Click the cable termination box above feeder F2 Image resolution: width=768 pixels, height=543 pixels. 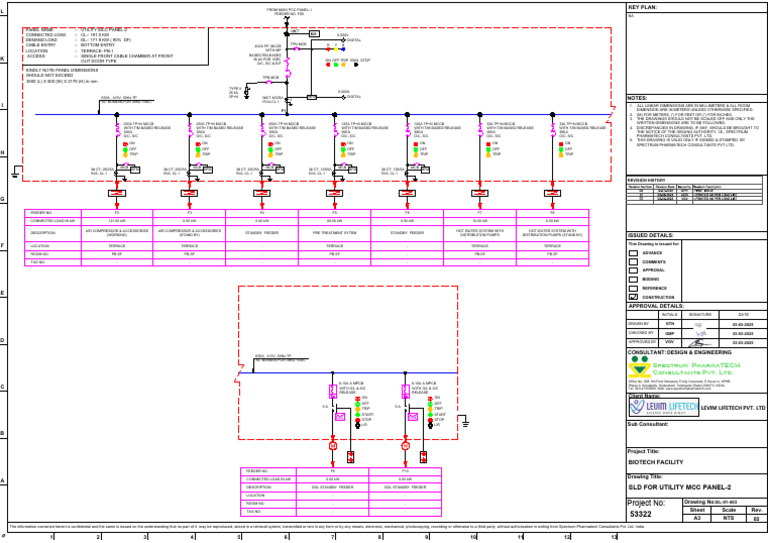tap(117, 193)
